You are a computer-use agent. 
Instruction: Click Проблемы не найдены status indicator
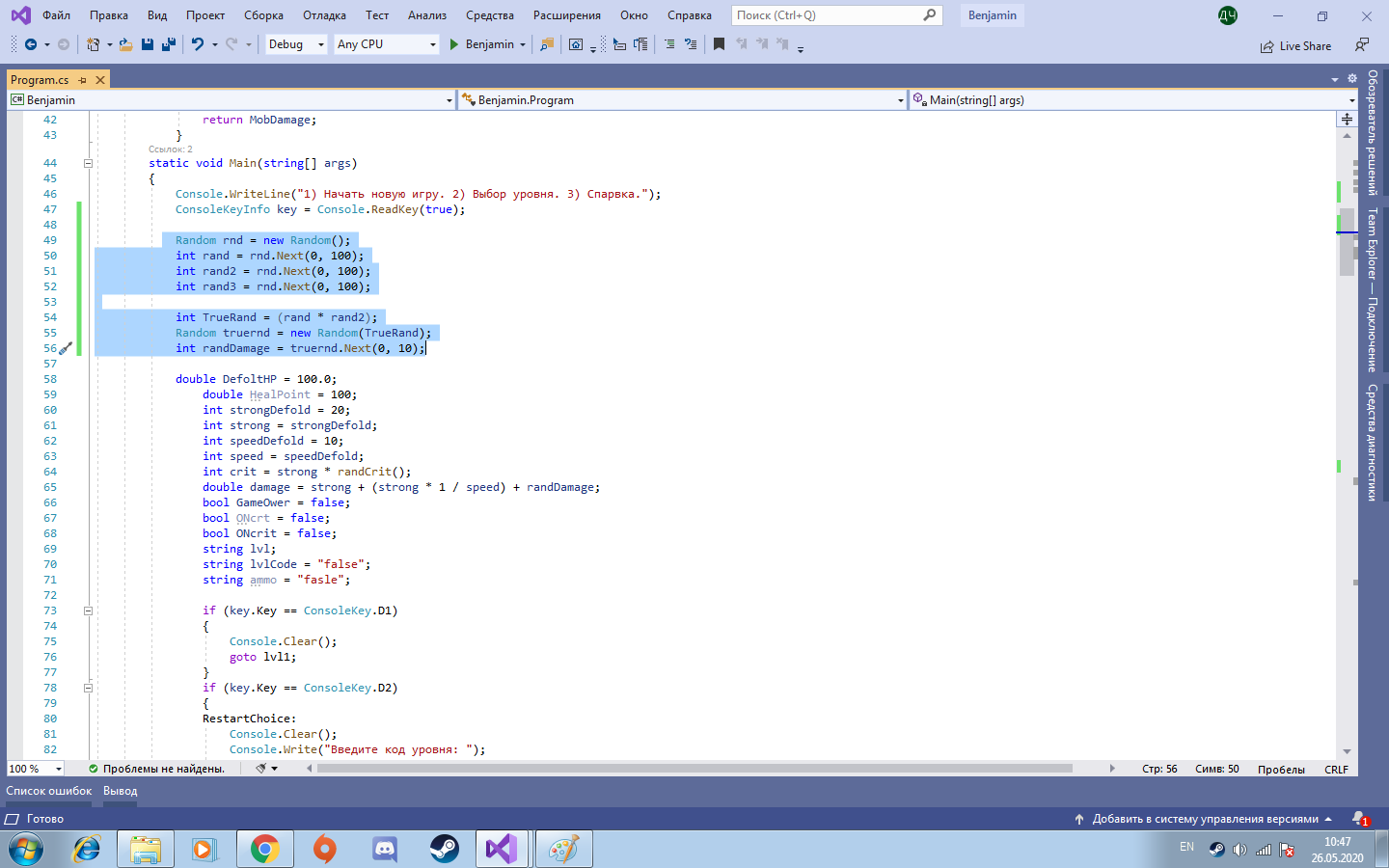[156, 769]
